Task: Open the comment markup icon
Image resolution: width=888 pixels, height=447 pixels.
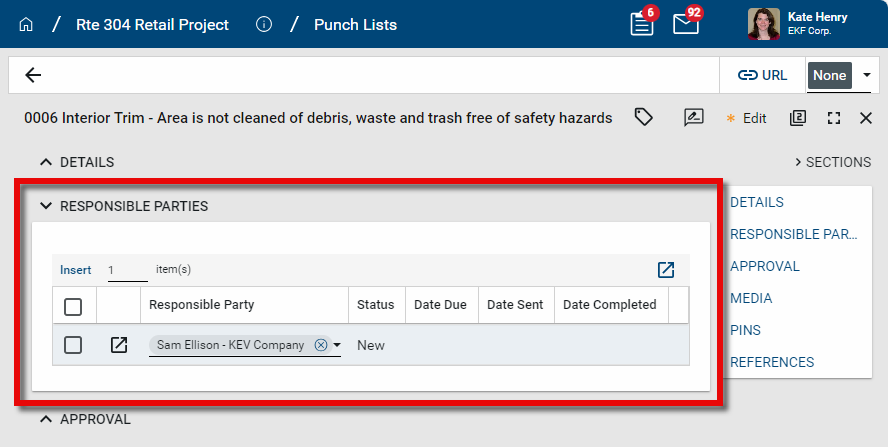Action: pos(694,118)
